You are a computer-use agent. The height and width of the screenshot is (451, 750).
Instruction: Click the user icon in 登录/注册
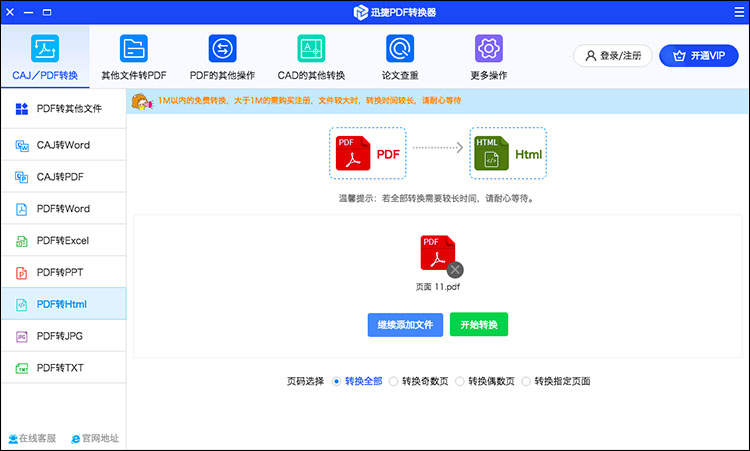tap(591, 56)
